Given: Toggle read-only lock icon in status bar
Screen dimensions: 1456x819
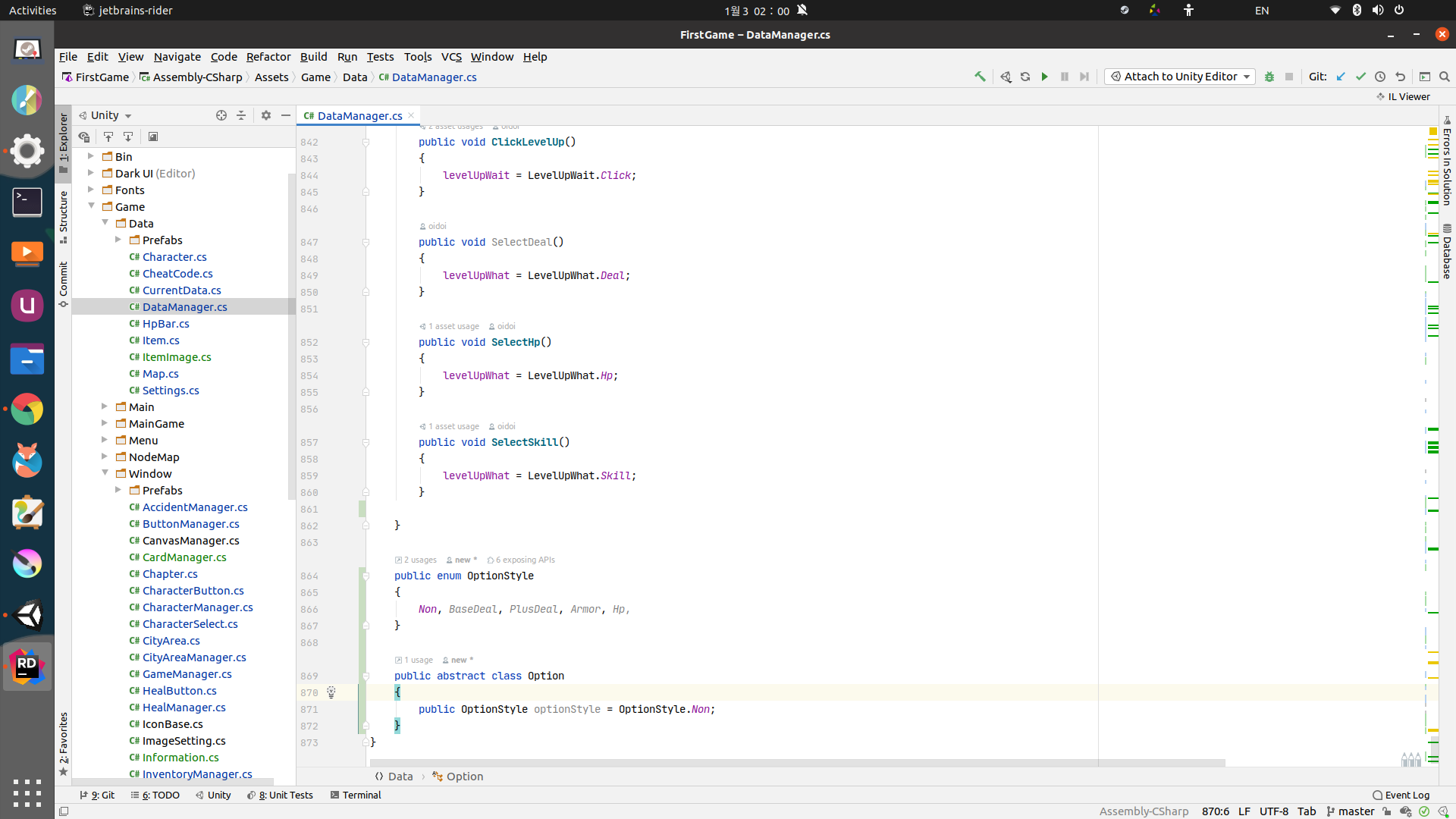Looking at the screenshot, I should [x=1387, y=811].
